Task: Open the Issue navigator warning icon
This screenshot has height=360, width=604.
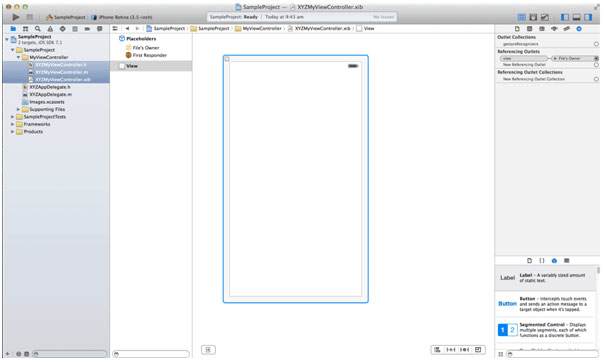Action: coord(50,29)
